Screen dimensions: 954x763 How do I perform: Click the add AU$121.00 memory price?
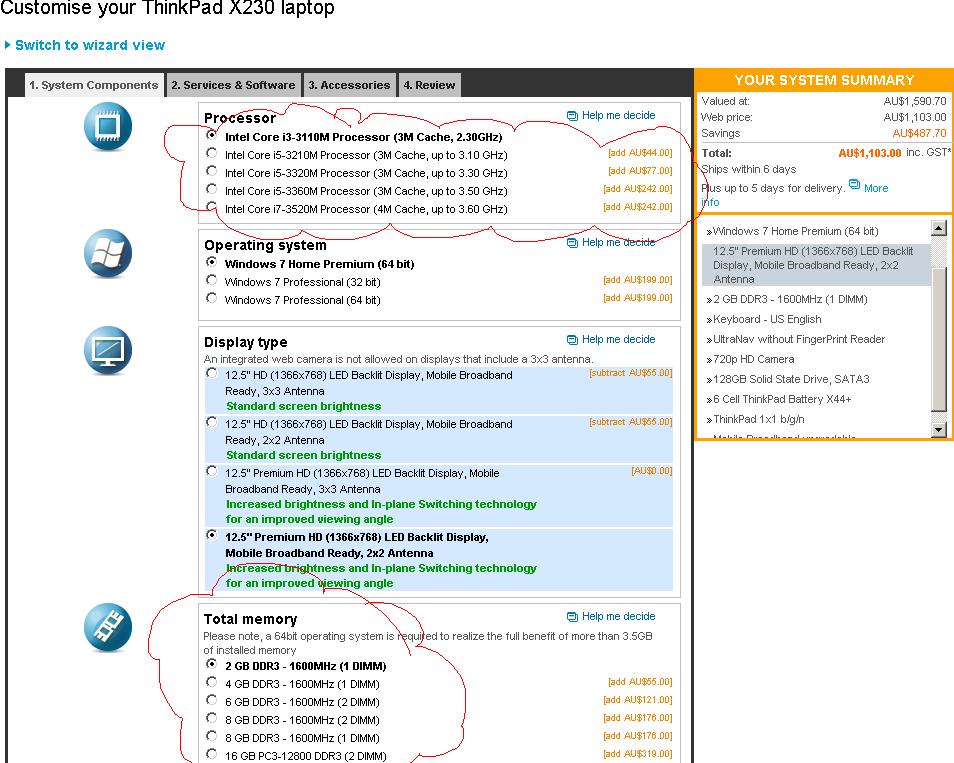point(638,700)
